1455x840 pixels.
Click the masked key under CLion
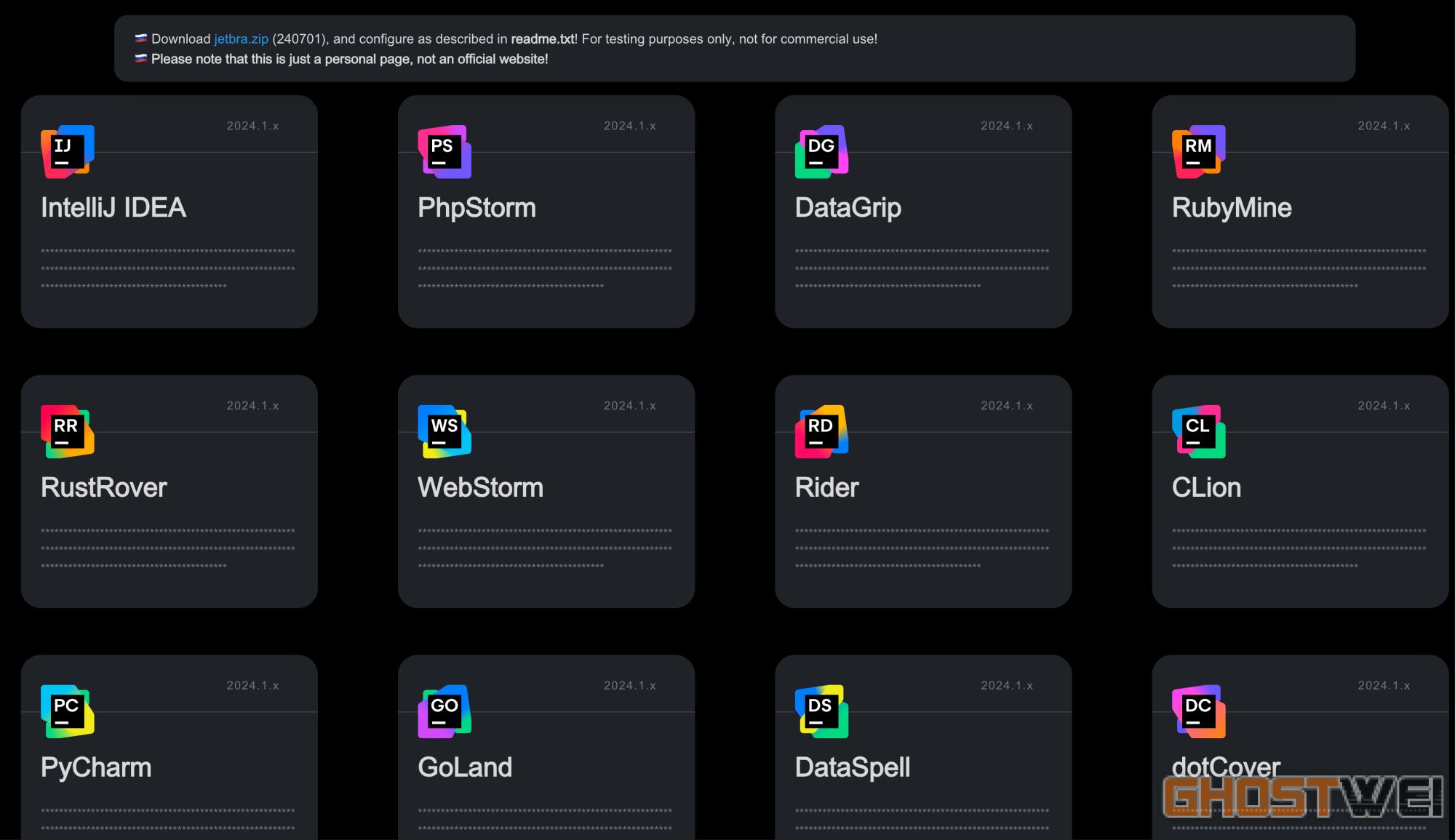1299,548
